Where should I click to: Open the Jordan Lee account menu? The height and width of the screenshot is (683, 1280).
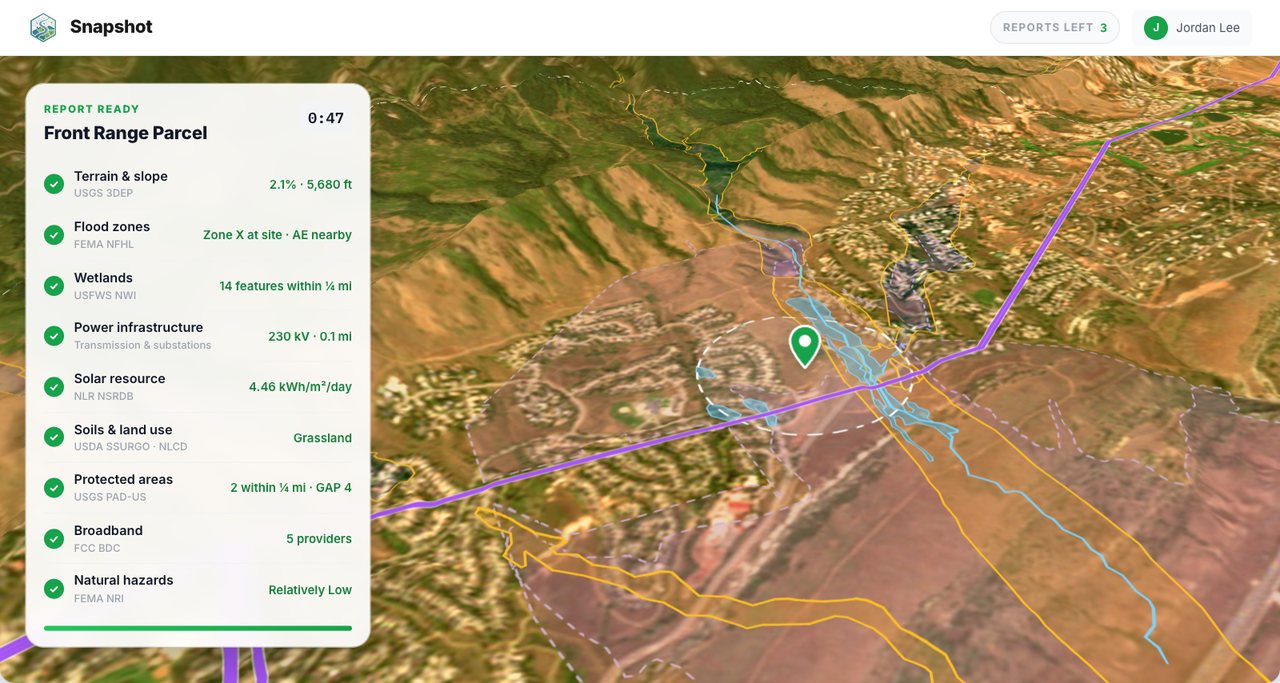coord(1192,28)
